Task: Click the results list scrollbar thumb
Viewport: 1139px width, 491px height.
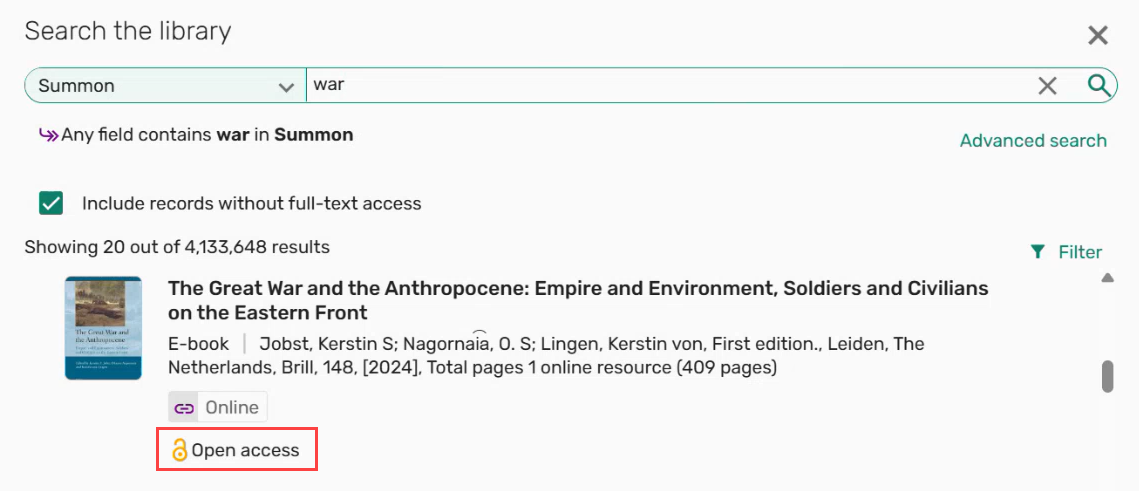Action: 1107,377
